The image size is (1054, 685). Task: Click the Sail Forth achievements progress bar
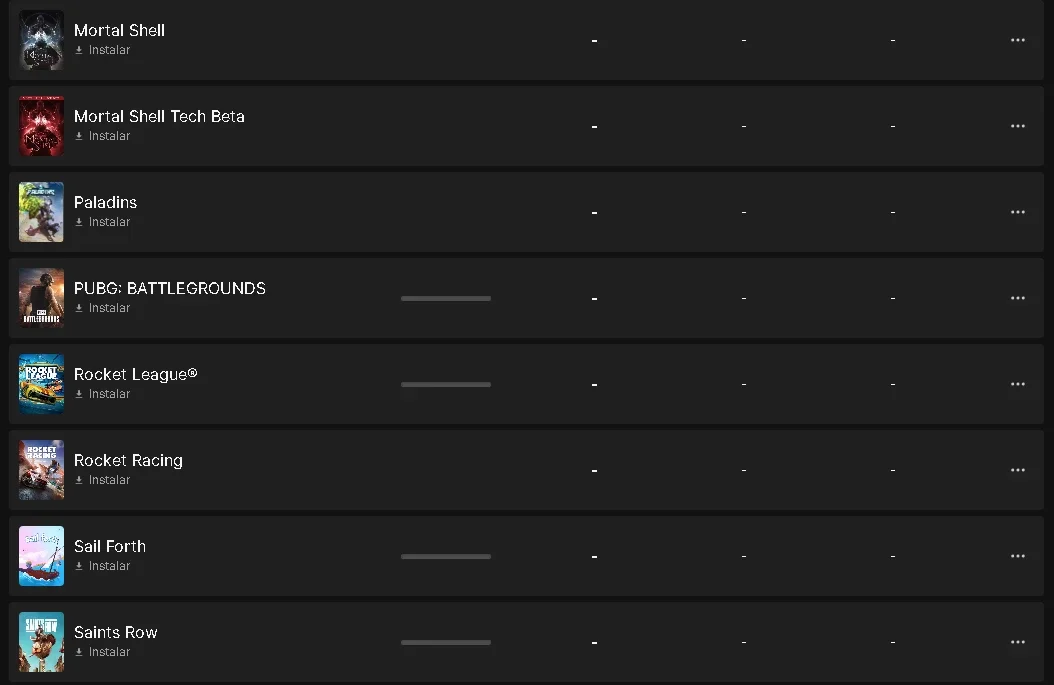(x=446, y=557)
